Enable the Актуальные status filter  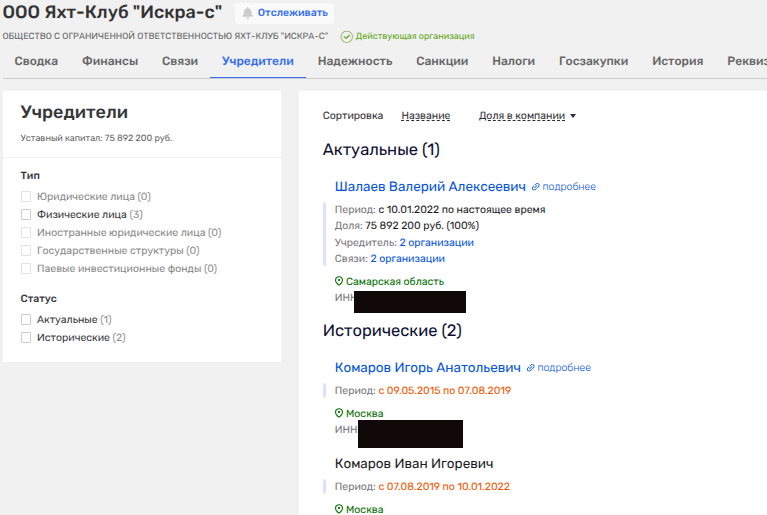26,320
